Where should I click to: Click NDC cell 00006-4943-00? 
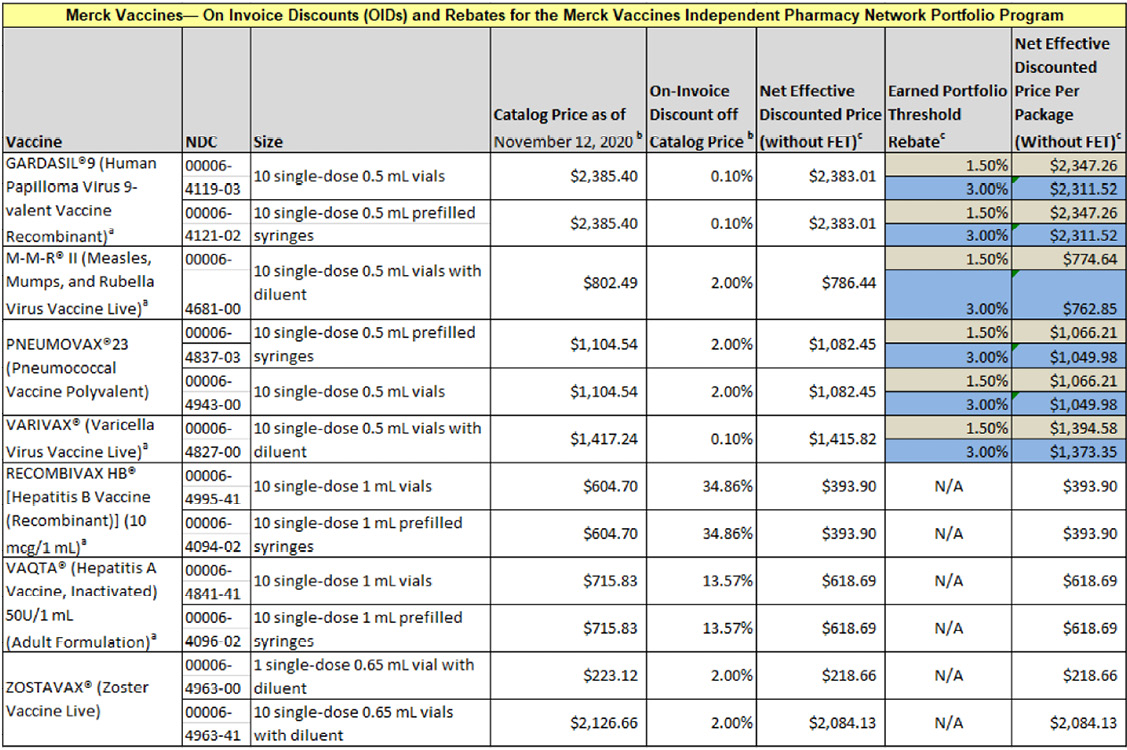(216, 392)
